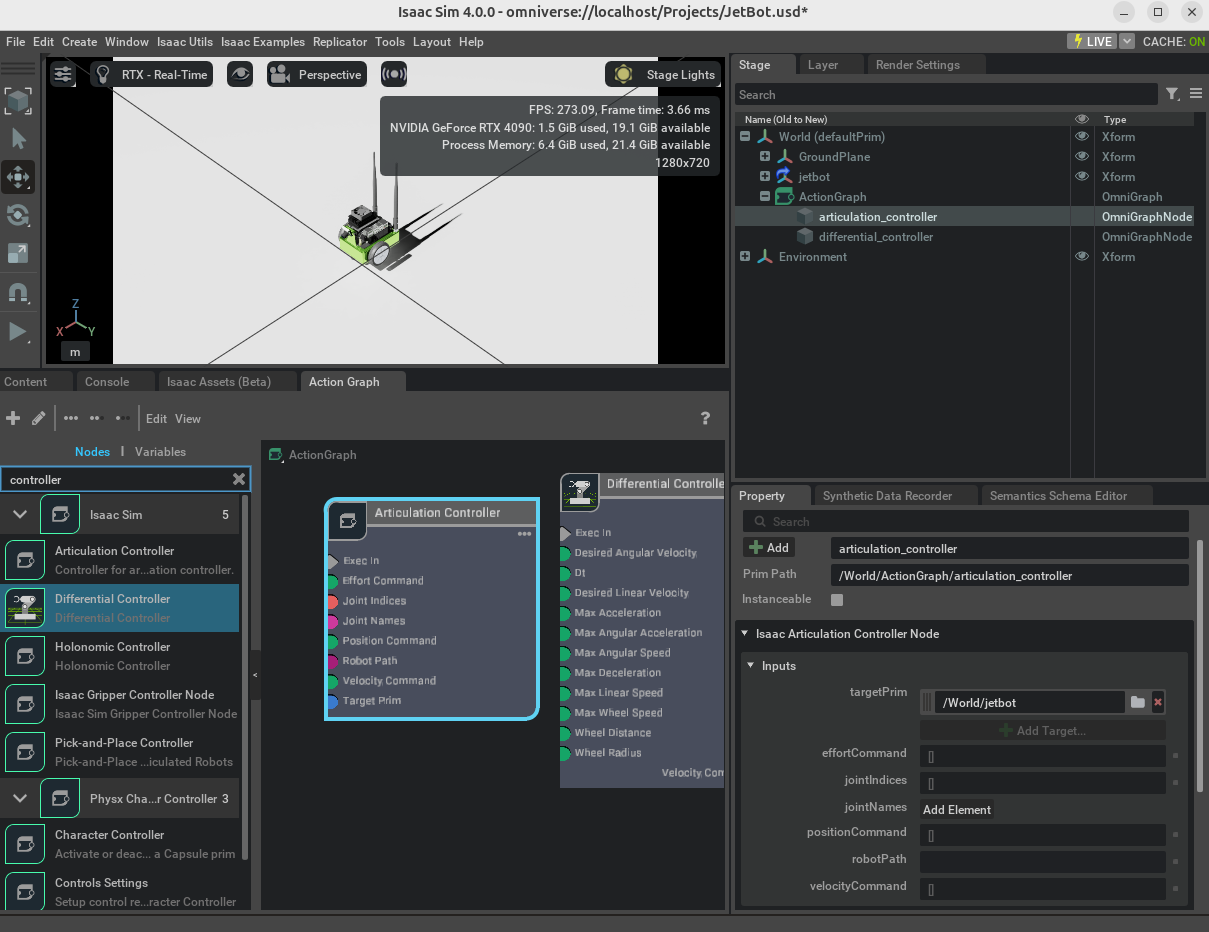Open Replicator menu

click(340, 42)
